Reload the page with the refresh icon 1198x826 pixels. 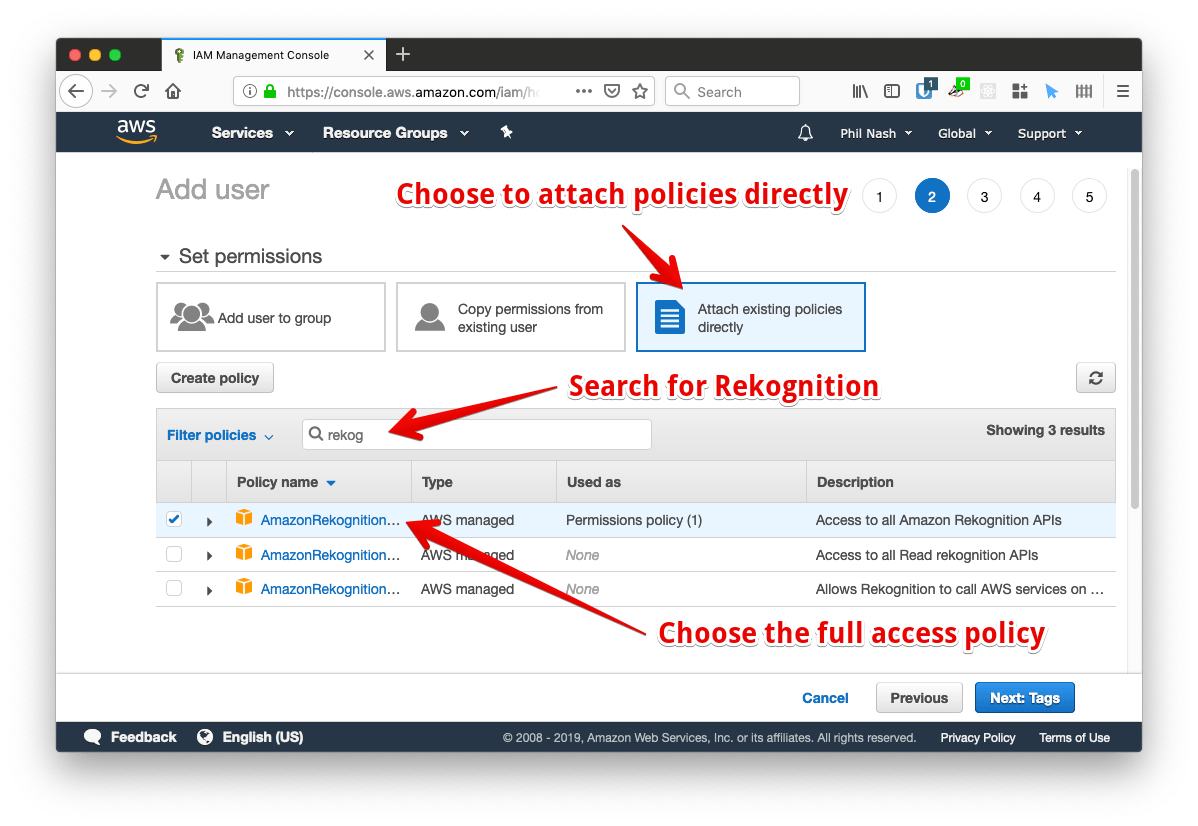pyautogui.click(x=141, y=91)
